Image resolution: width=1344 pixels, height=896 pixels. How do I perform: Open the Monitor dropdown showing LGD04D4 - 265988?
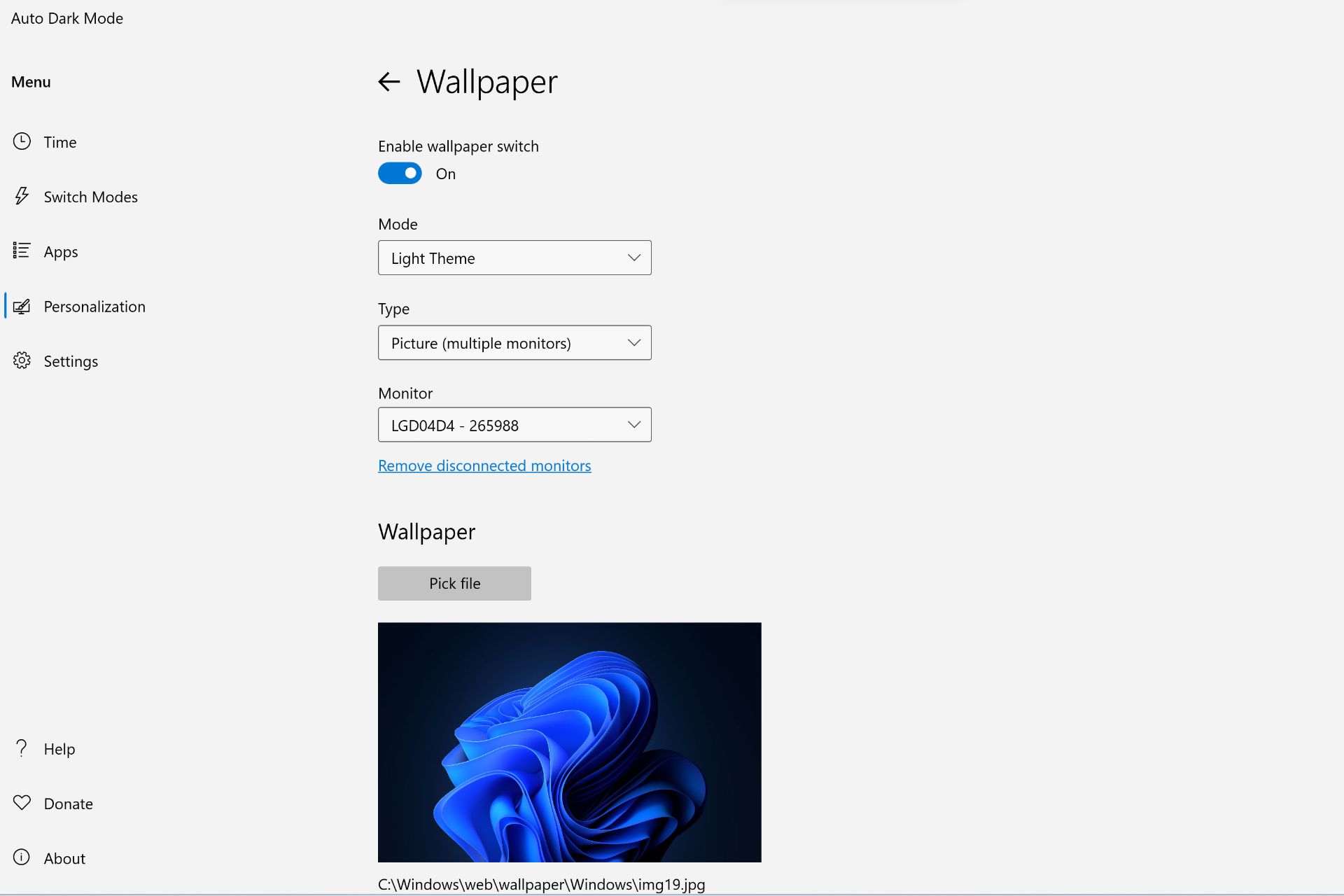coord(514,424)
